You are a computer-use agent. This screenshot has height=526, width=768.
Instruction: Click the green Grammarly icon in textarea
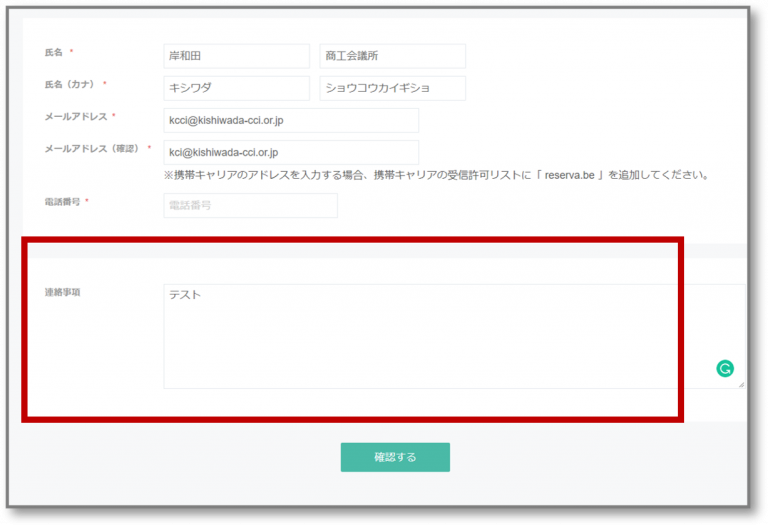[x=725, y=369]
